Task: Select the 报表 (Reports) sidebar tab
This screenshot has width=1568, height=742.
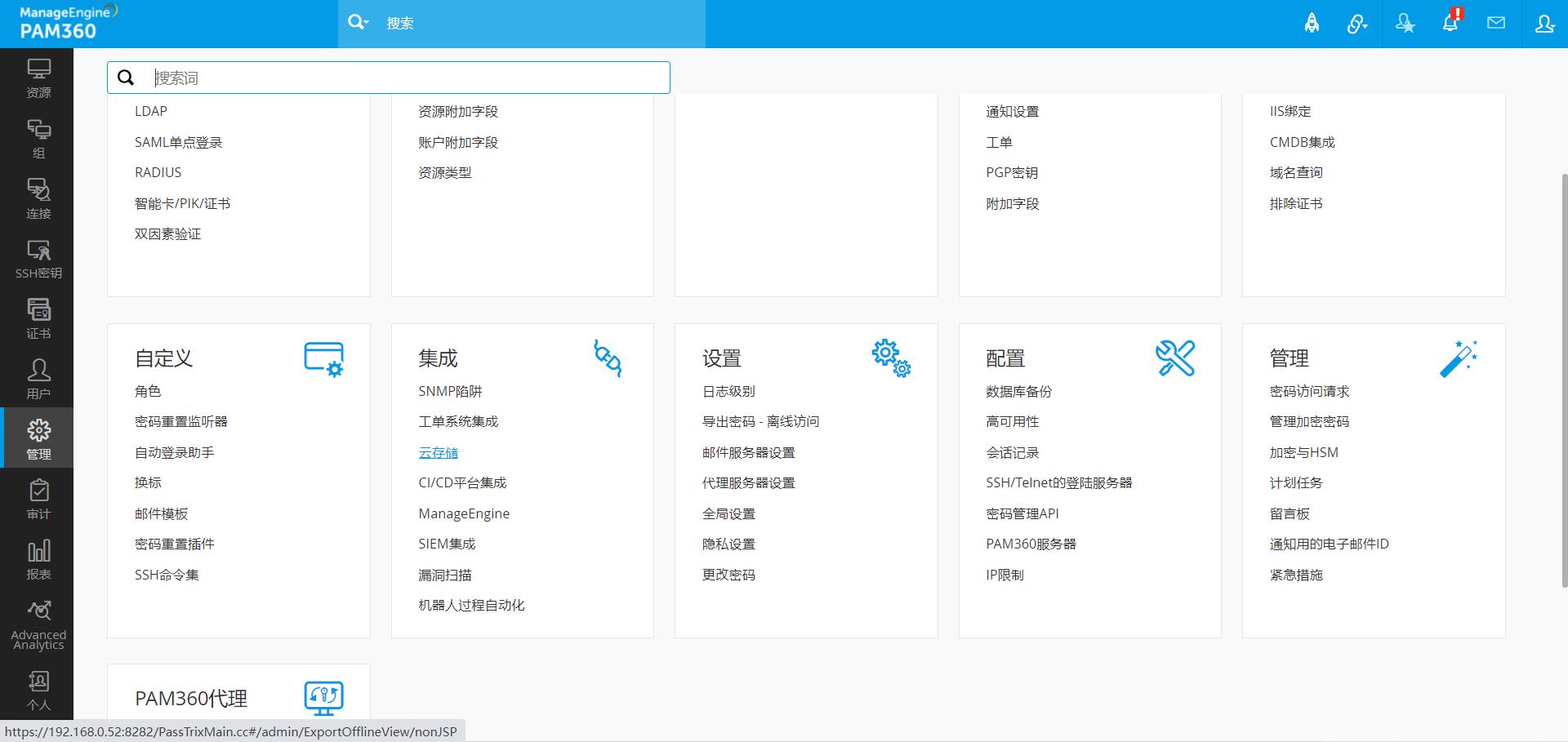Action: (x=38, y=560)
